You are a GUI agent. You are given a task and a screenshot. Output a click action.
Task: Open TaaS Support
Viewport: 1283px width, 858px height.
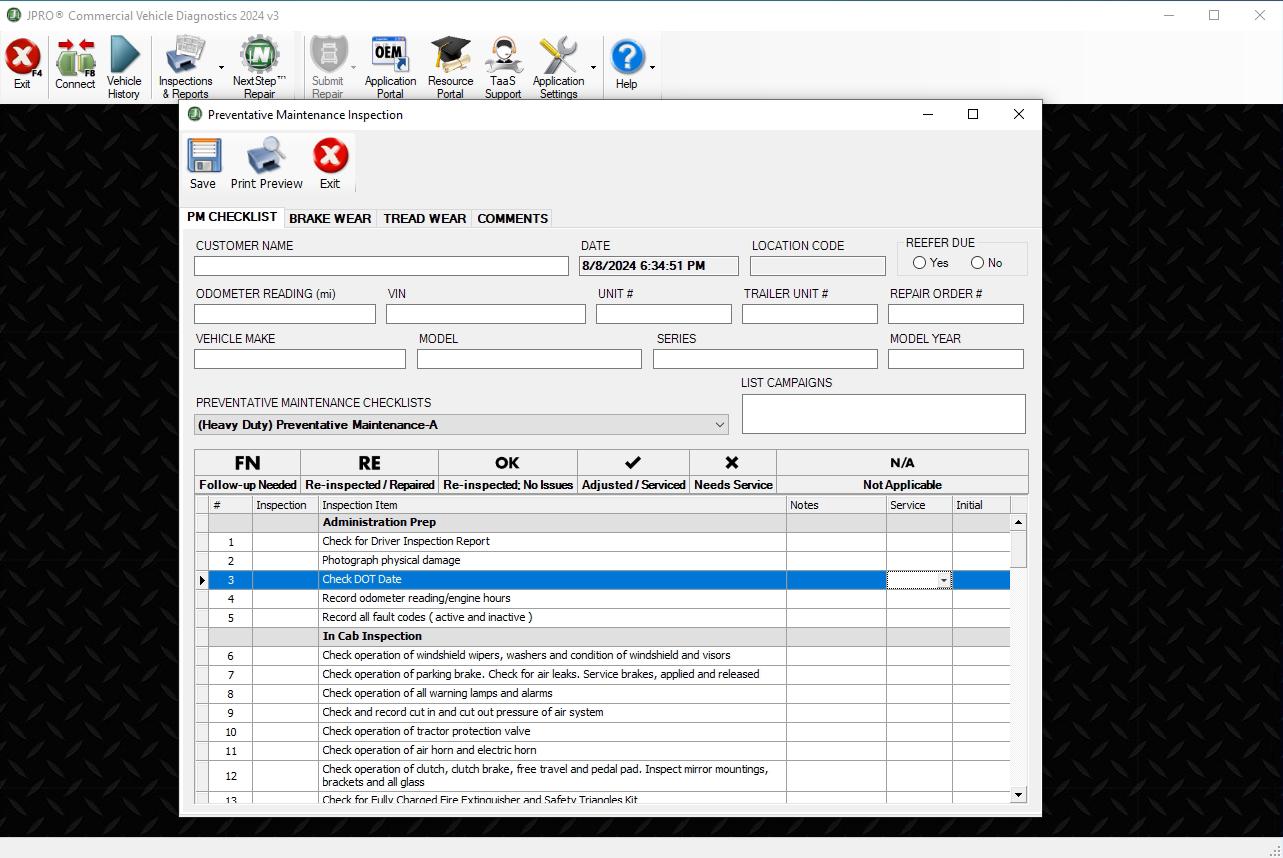tap(502, 63)
